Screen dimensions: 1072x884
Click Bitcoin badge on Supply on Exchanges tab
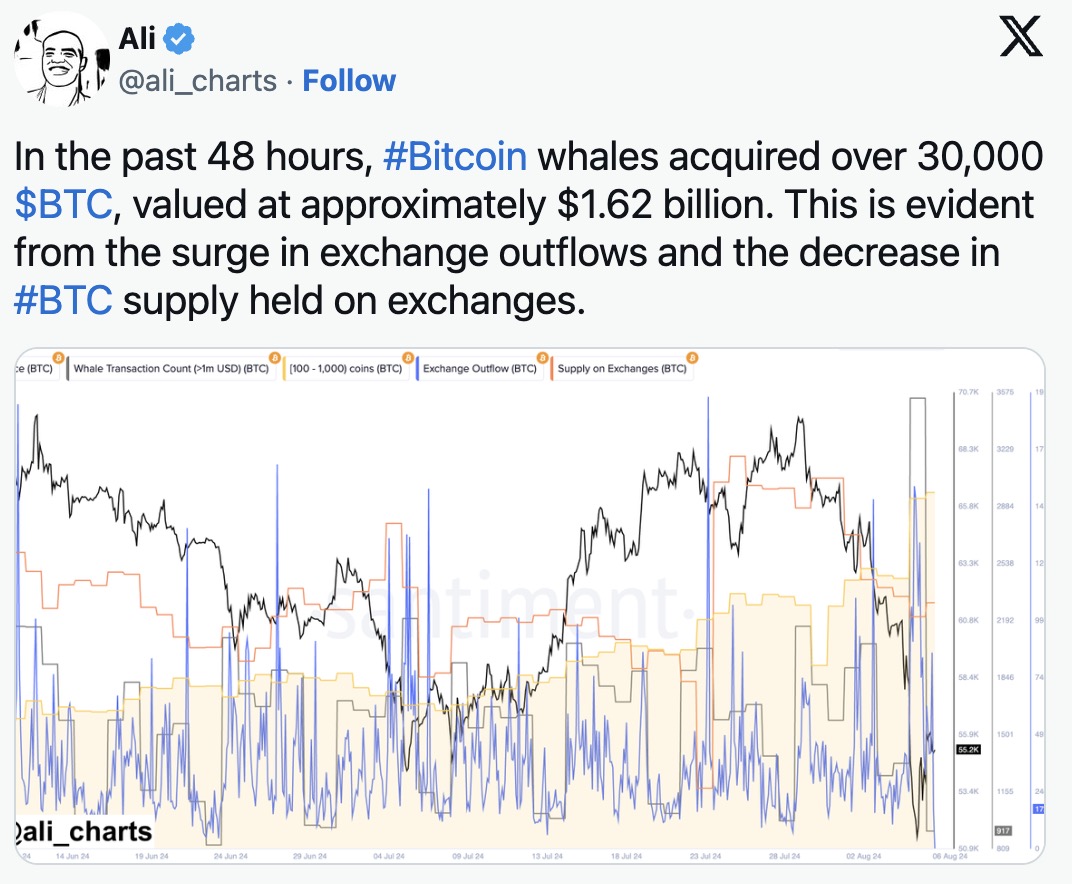coord(692,358)
